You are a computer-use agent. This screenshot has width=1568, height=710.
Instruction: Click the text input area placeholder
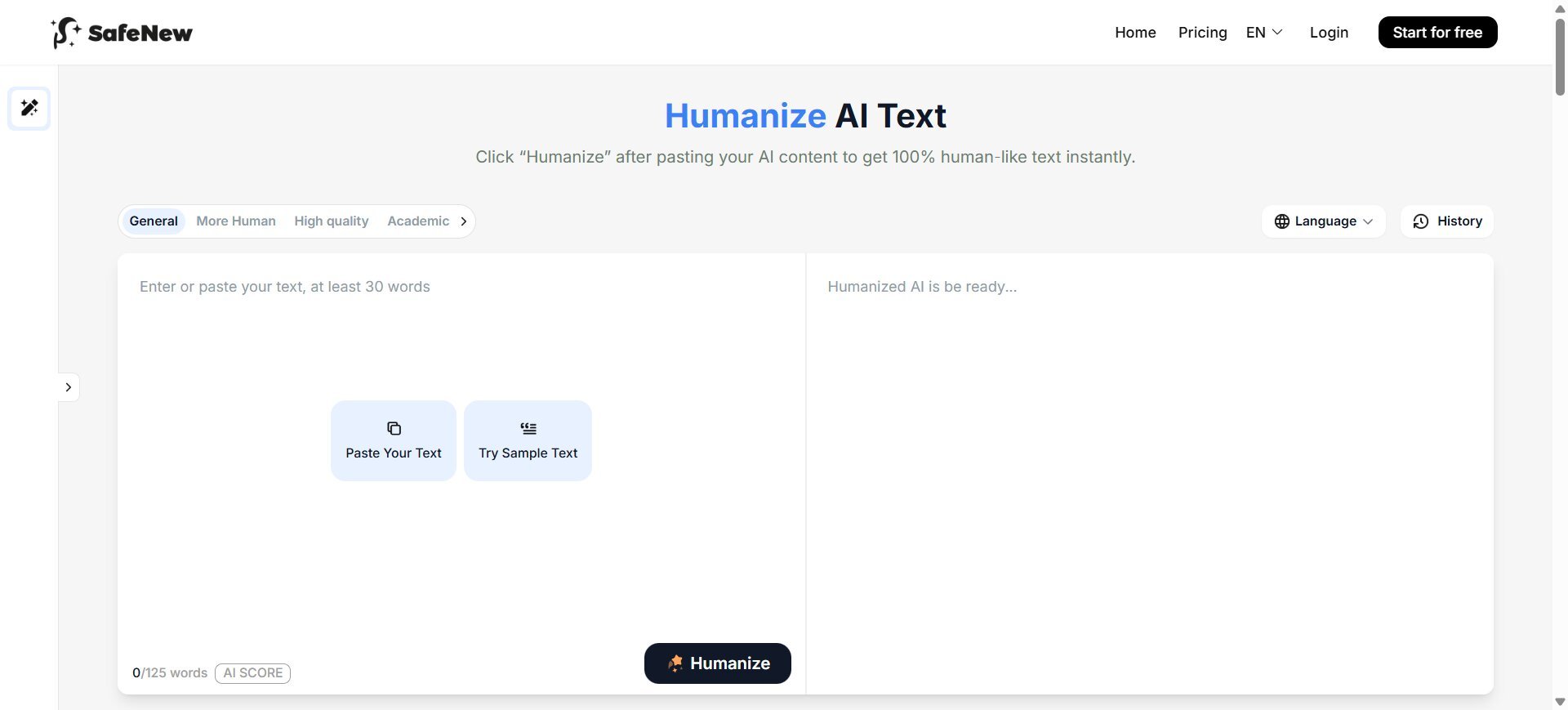[x=285, y=287]
